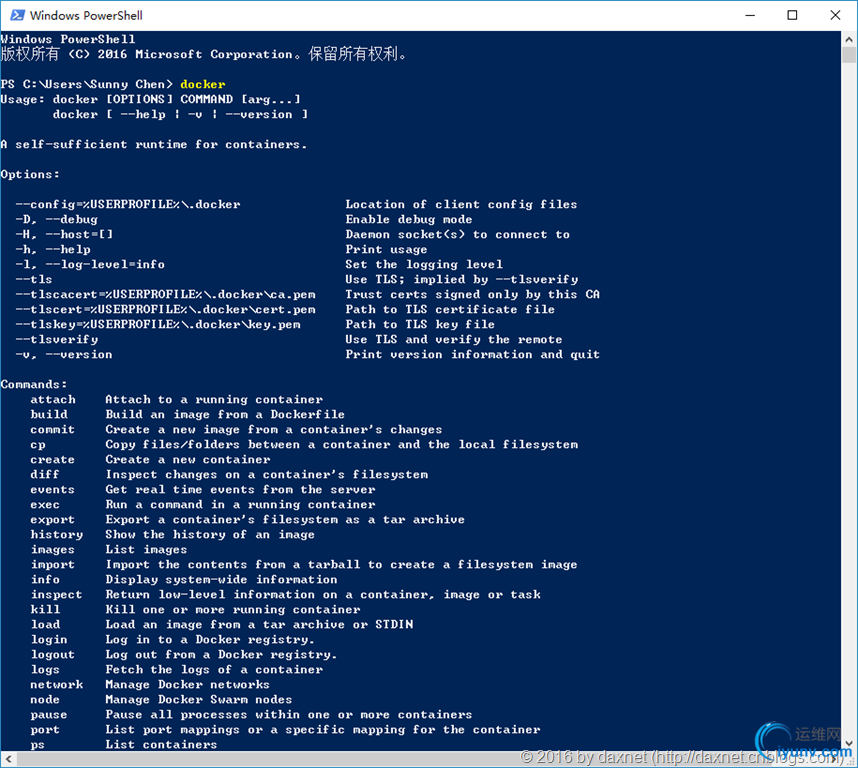Screen dimensions: 858x768
Task: Click the 'history' command name
Action: pyautogui.click(x=56, y=534)
